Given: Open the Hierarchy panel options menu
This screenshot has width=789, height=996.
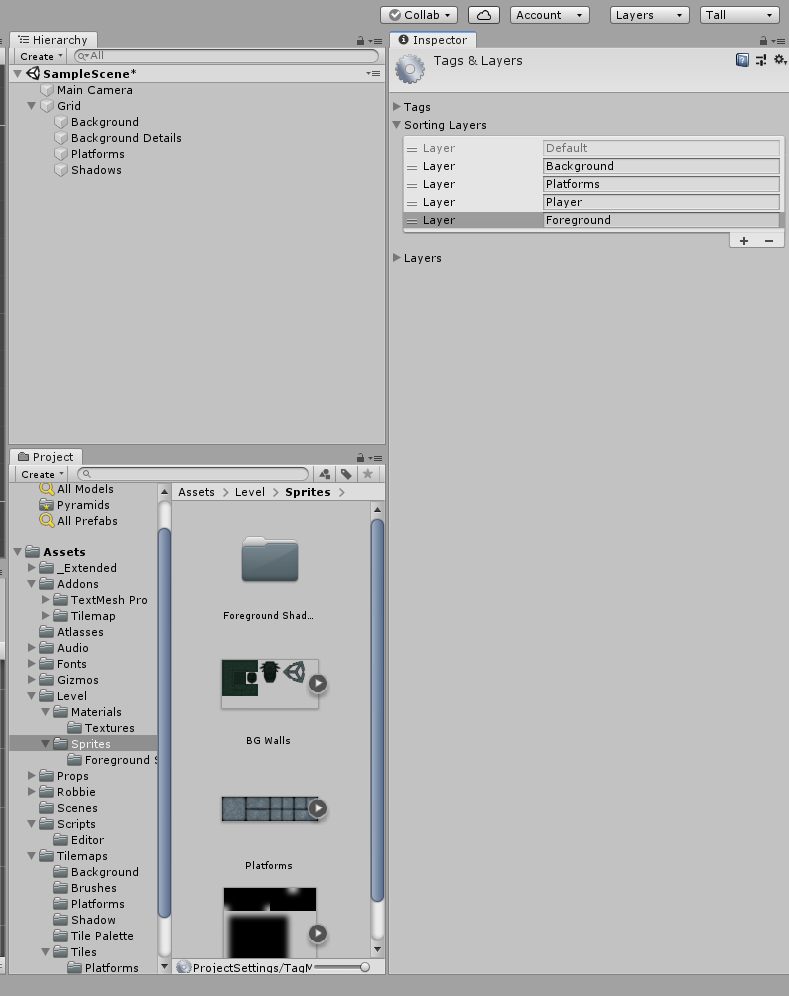Looking at the screenshot, I should [375, 41].
